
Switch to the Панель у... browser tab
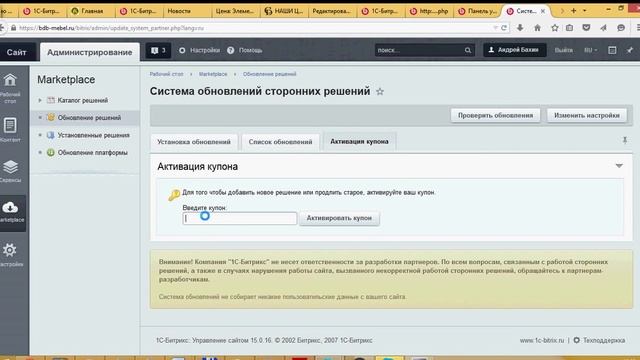(478, 11)
